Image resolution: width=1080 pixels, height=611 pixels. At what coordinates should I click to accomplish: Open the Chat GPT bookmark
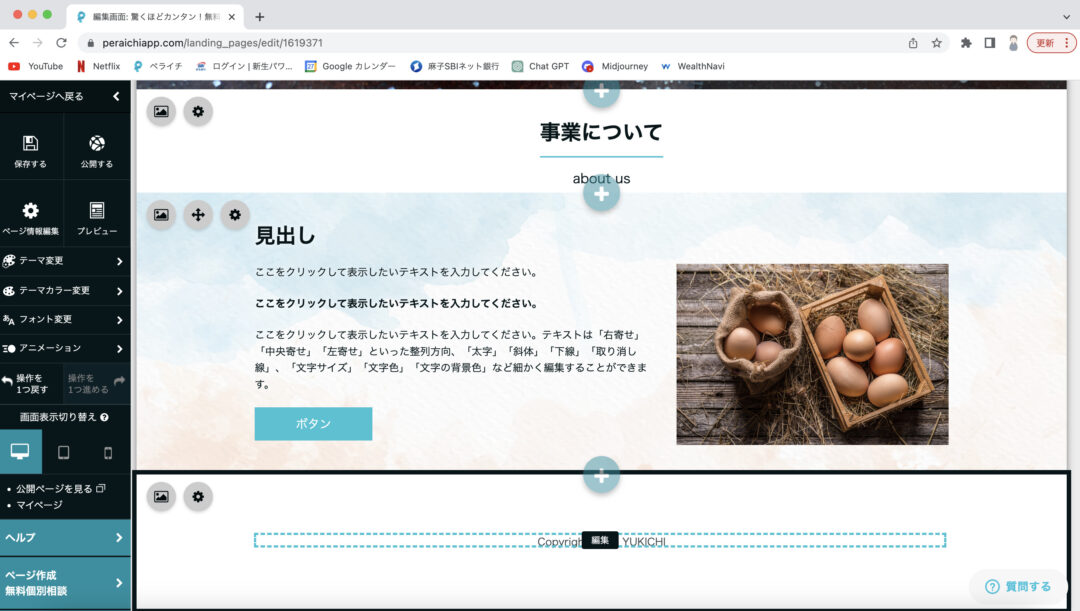(540, 66)
